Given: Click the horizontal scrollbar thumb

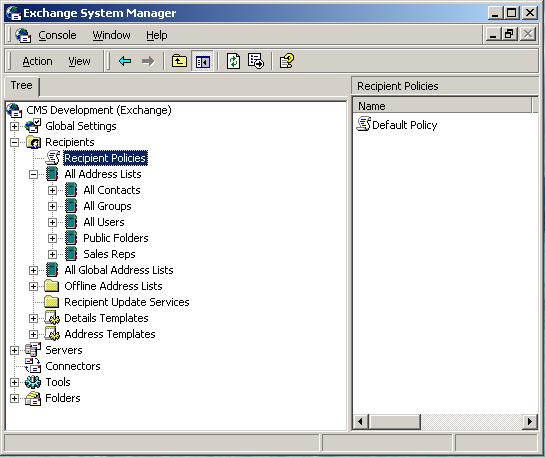Looking at the screenshot, I should [x=394, y=422].
